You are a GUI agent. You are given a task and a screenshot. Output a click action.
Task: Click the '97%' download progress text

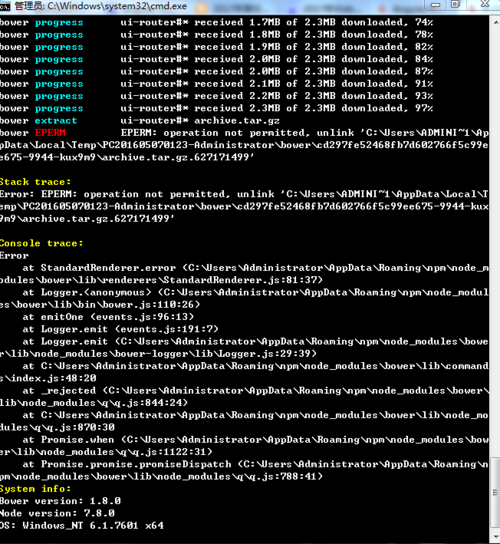(424, 108)
